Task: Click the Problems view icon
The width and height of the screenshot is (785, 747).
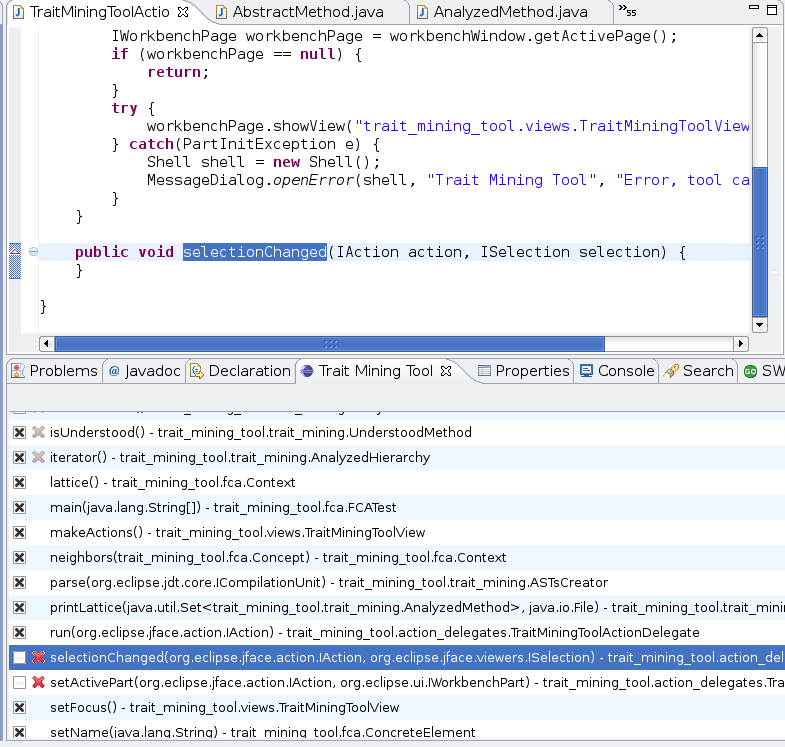Action: 18,371
